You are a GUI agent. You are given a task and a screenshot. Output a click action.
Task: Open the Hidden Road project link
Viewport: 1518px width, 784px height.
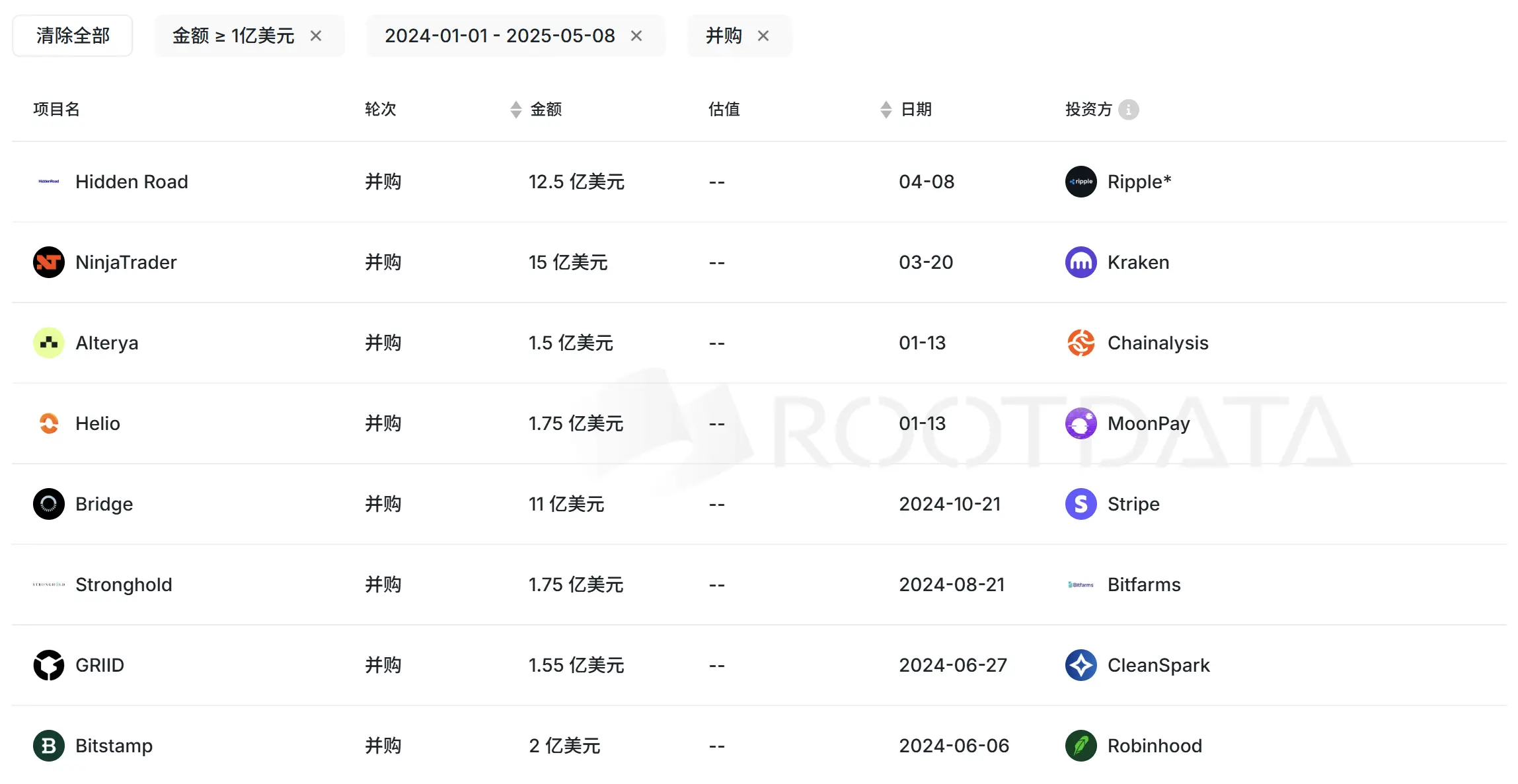pyautogui.click(x=132, y=182)
